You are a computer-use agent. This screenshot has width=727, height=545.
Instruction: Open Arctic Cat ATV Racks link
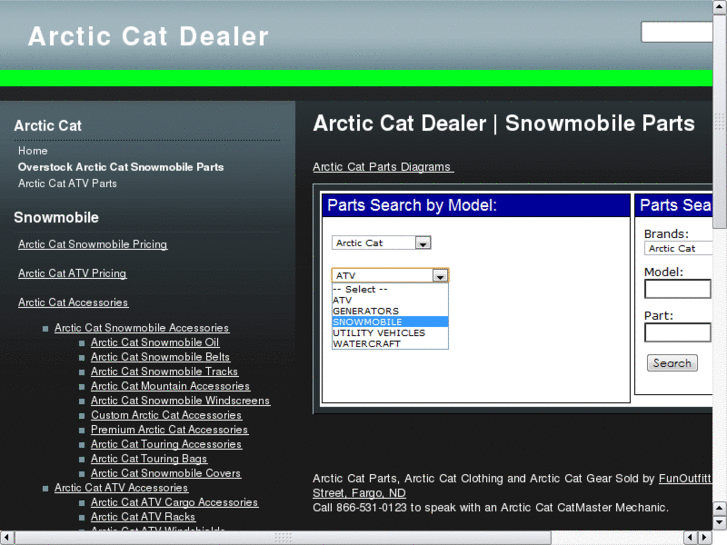143,517
